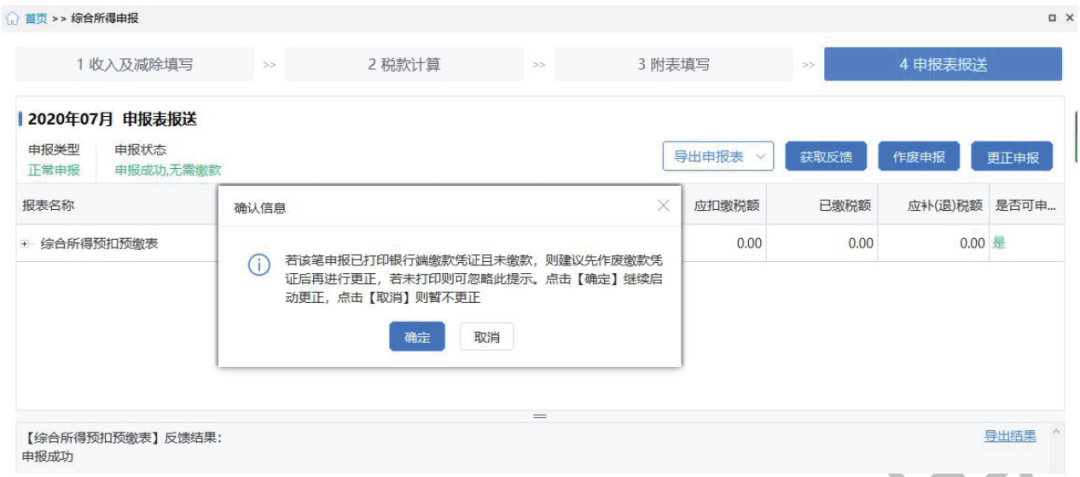Open the 导出申报表 dropdown

tap(718, 157)
